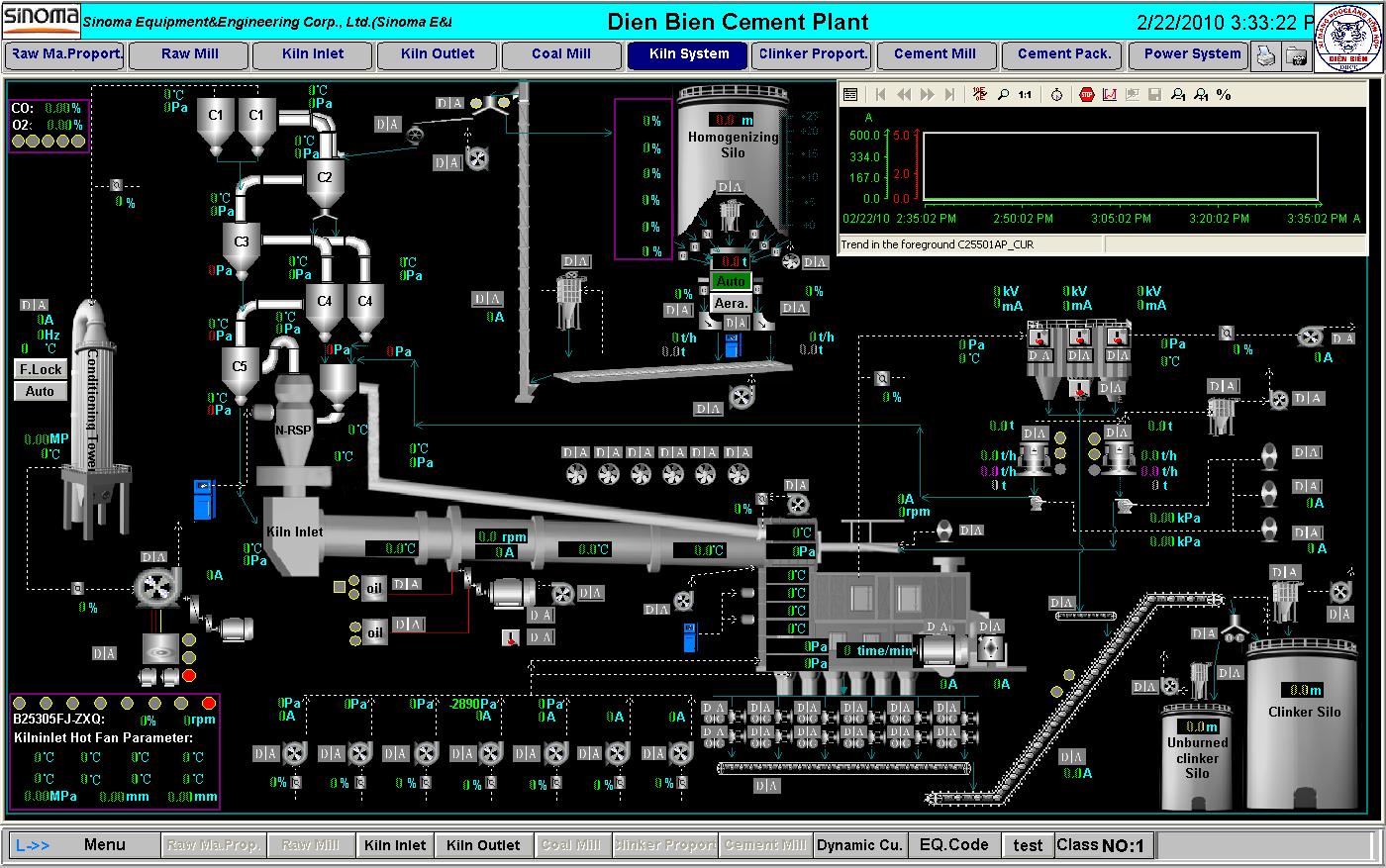Viewport: 1386px width, 868px height.
Task: Open the Dynamic Cu. button
Action: point(860,845)
